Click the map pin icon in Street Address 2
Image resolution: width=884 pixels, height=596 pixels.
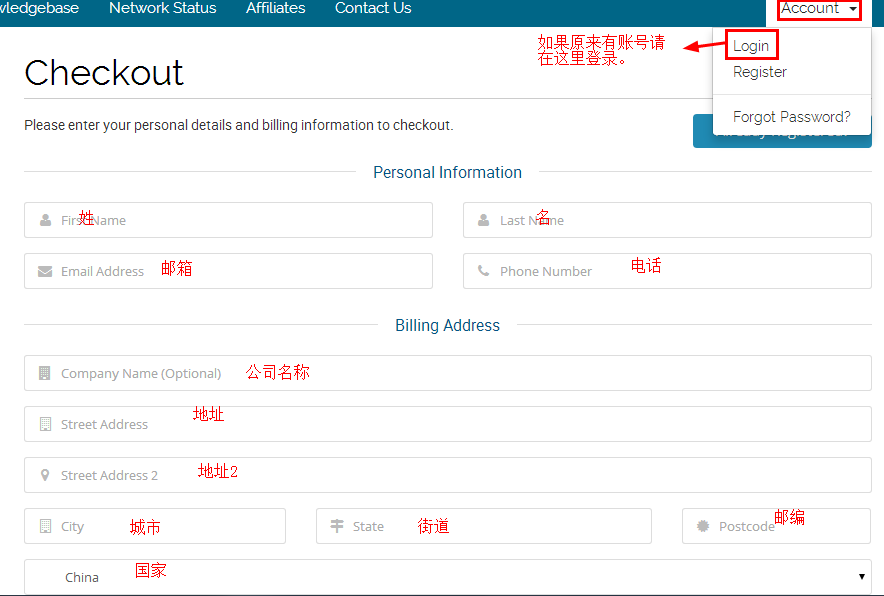coord(44,475)
